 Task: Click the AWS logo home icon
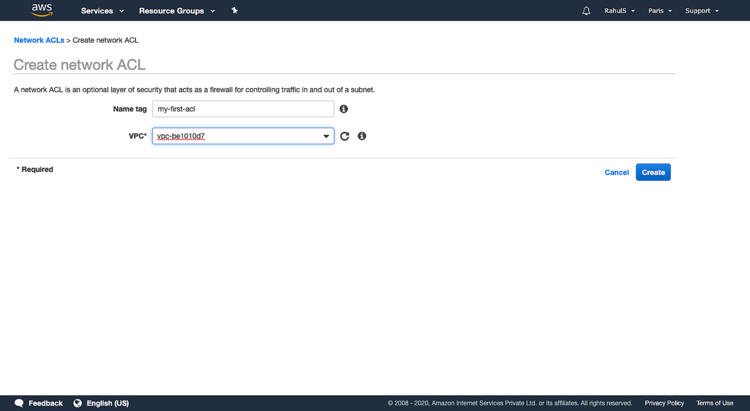[x=42, y=10]
